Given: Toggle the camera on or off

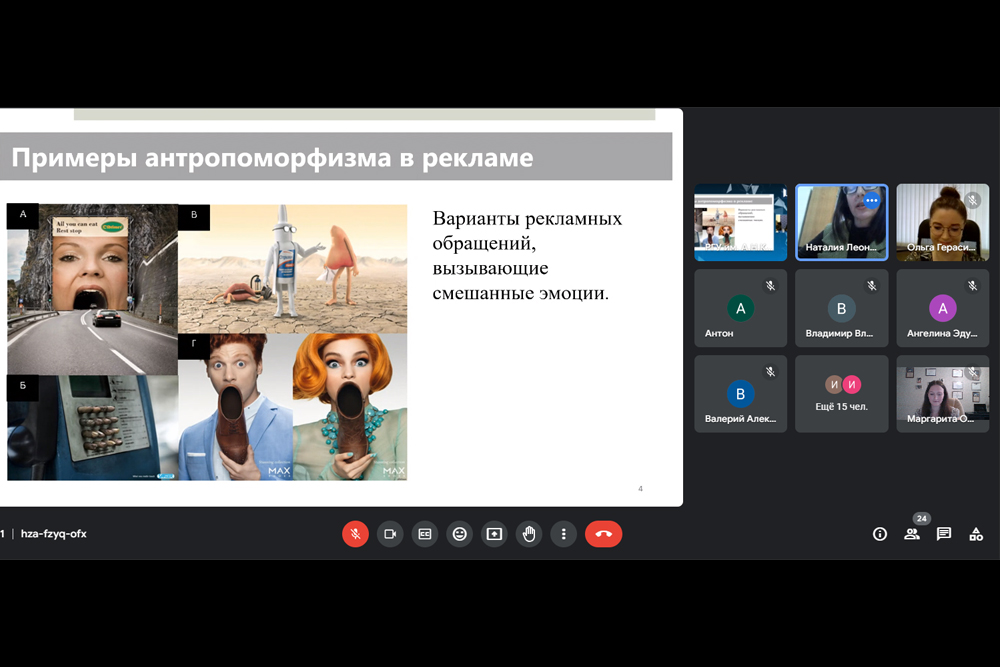Looking at the screenshot, I should [390, 534].
